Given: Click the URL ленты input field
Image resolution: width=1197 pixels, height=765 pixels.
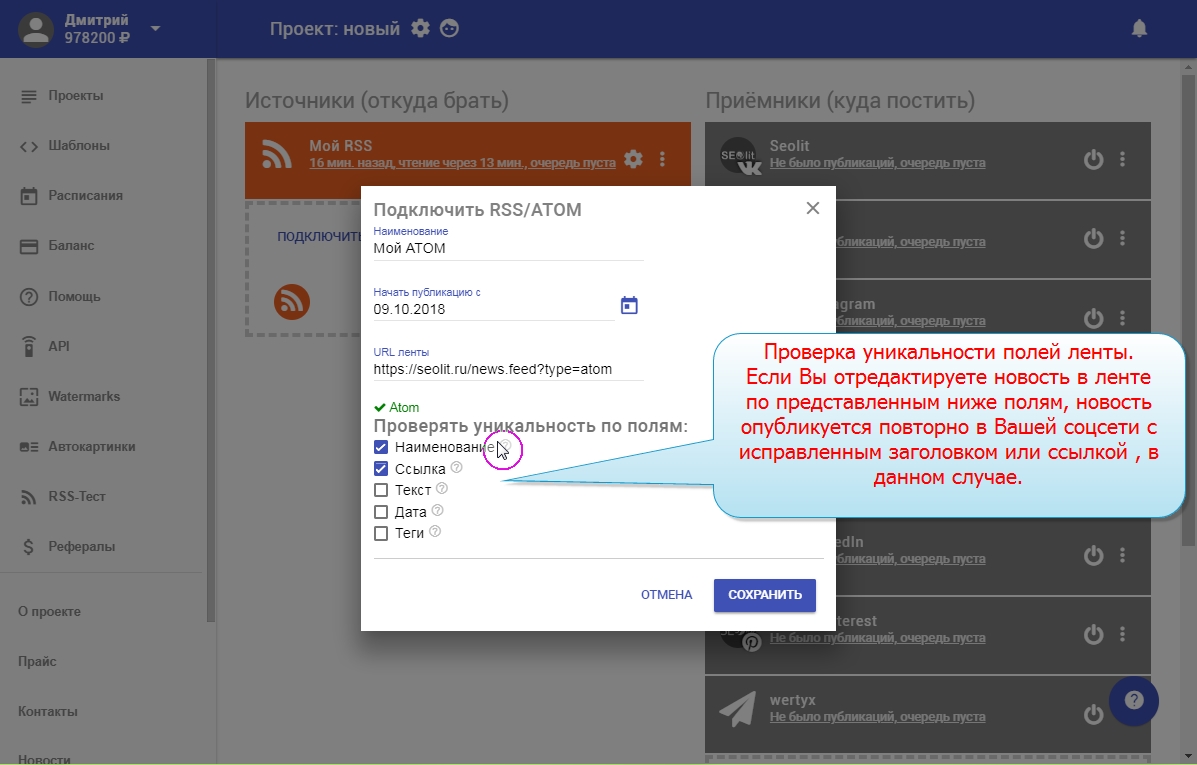Looking at the screenshot, I should pos(508,369).
